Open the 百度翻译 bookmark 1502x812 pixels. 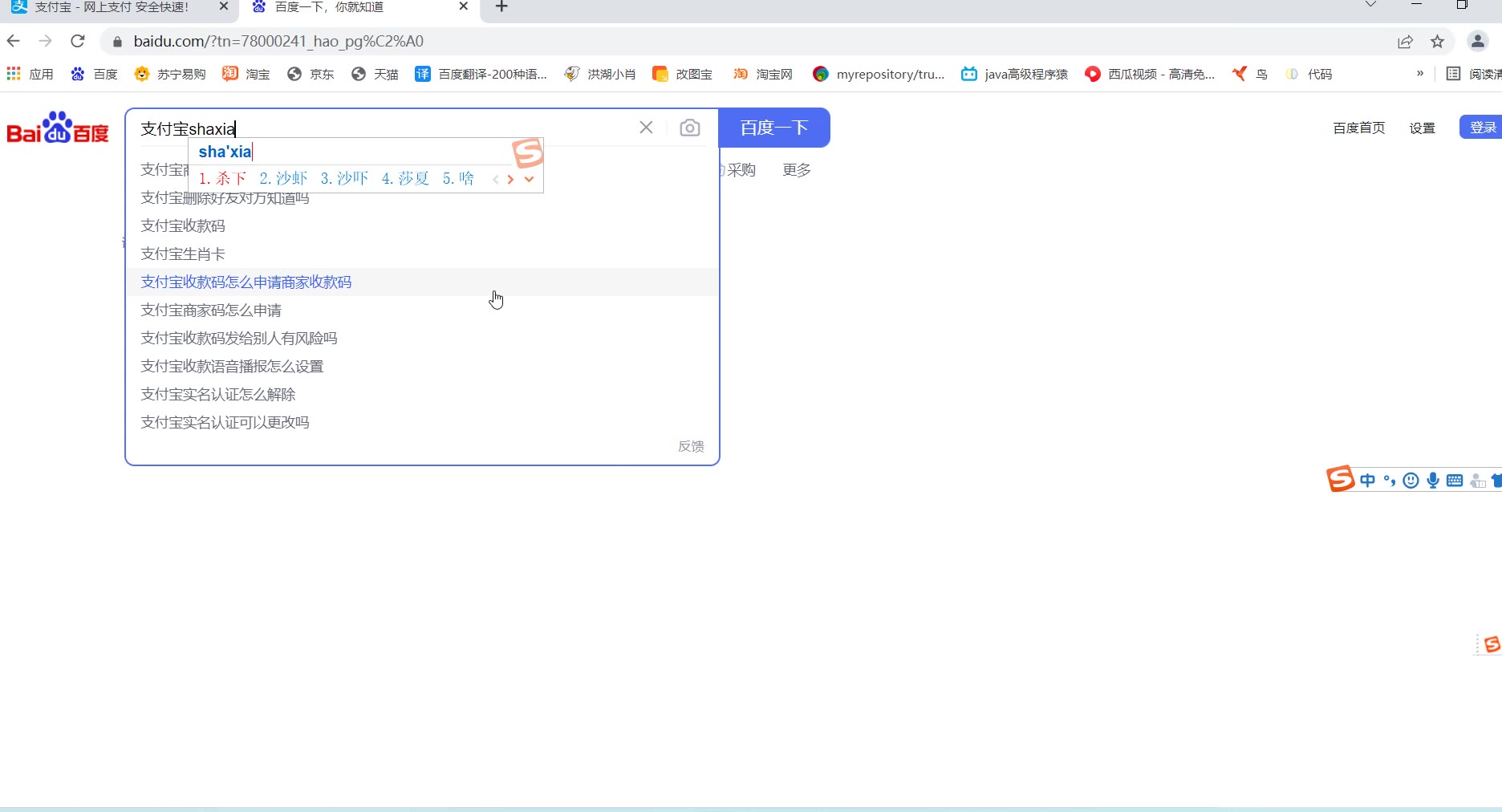[x=481, y=74]
